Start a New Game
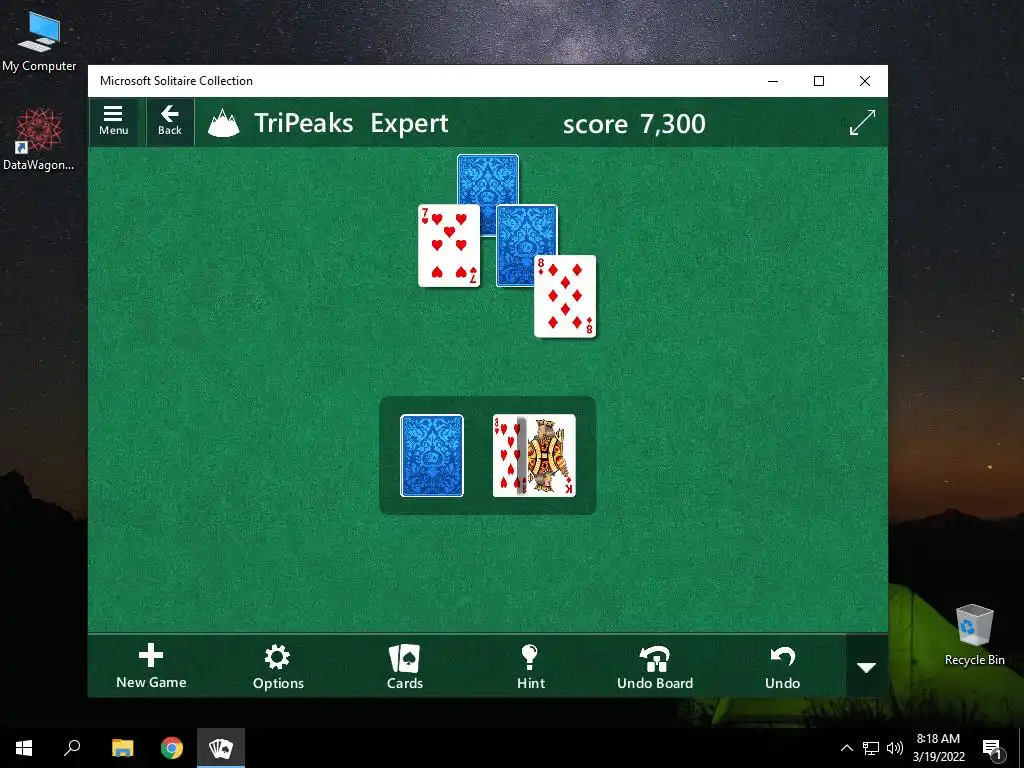The width and height of the screenshot is (1024, 768). coord(151,666)
